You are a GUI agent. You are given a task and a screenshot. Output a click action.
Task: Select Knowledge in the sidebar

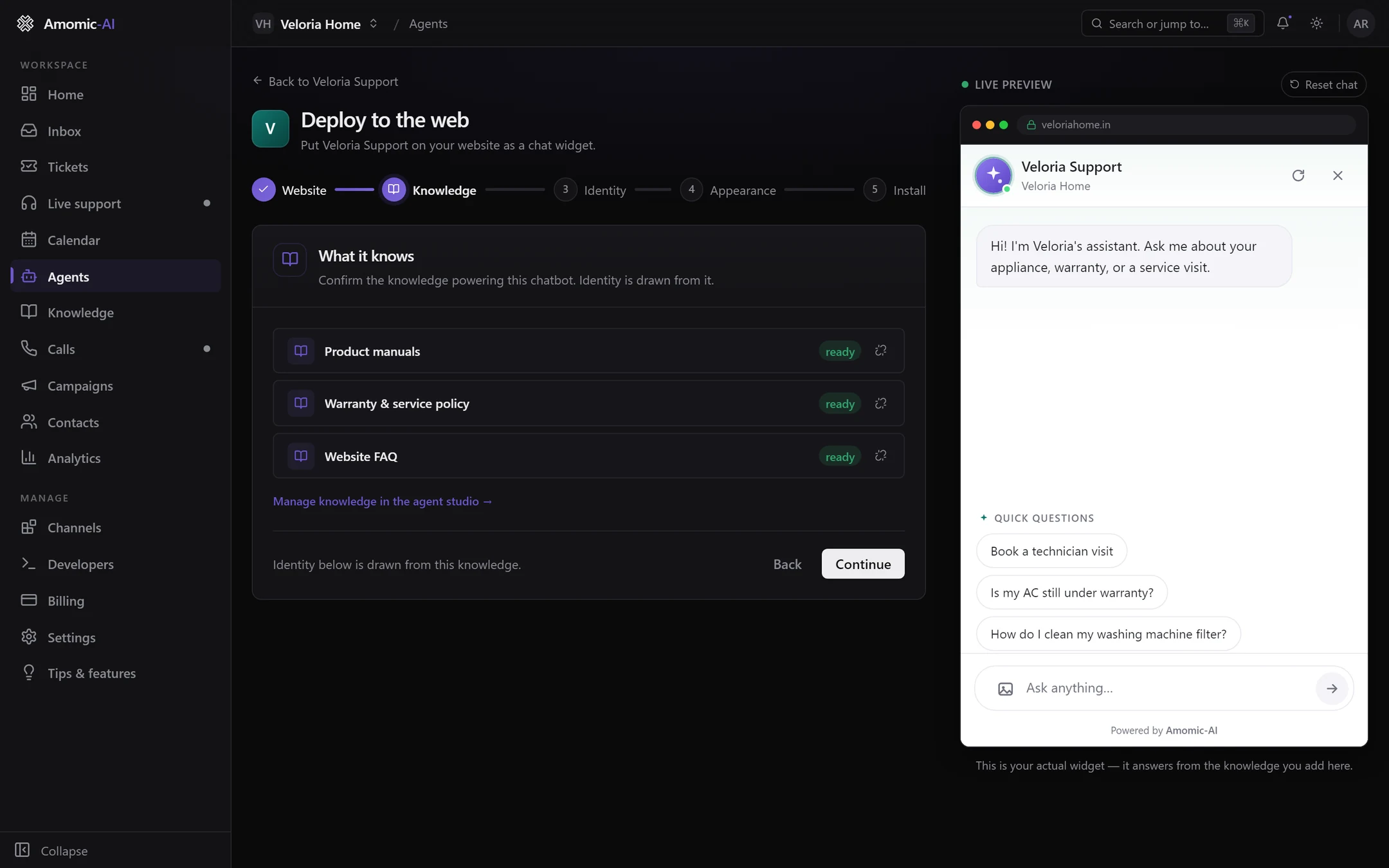coord(116,313)
